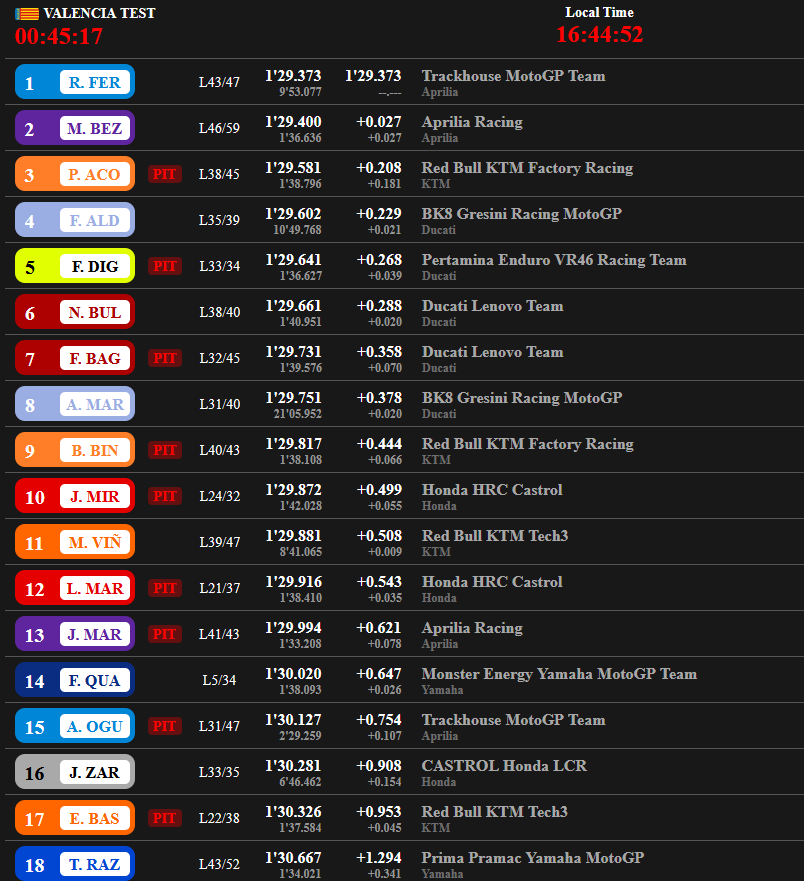Image resolution: width=804 pixels, height=881 pixels.
Task: Click Pertamina Enduro VR46 Racing Team
Action: click(554, 260)
